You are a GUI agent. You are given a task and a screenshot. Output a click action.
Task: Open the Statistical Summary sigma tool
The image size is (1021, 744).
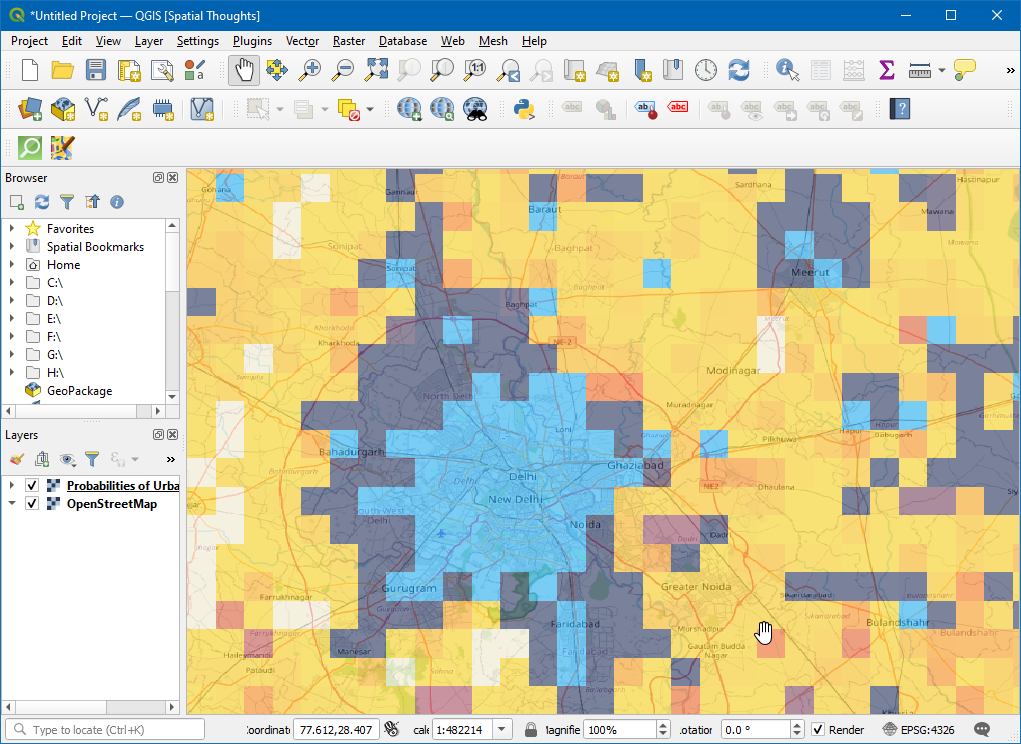(x=886, y=70)
